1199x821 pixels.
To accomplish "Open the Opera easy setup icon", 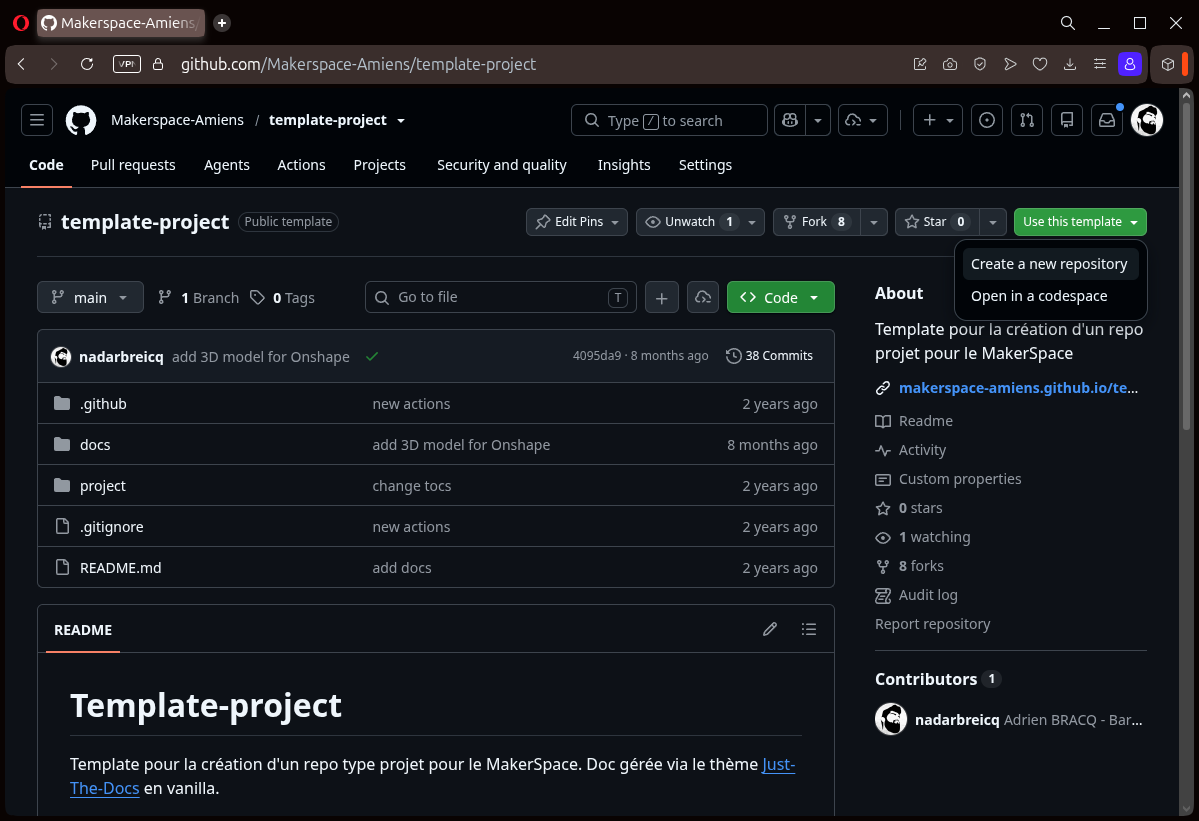I will 1100,64.
